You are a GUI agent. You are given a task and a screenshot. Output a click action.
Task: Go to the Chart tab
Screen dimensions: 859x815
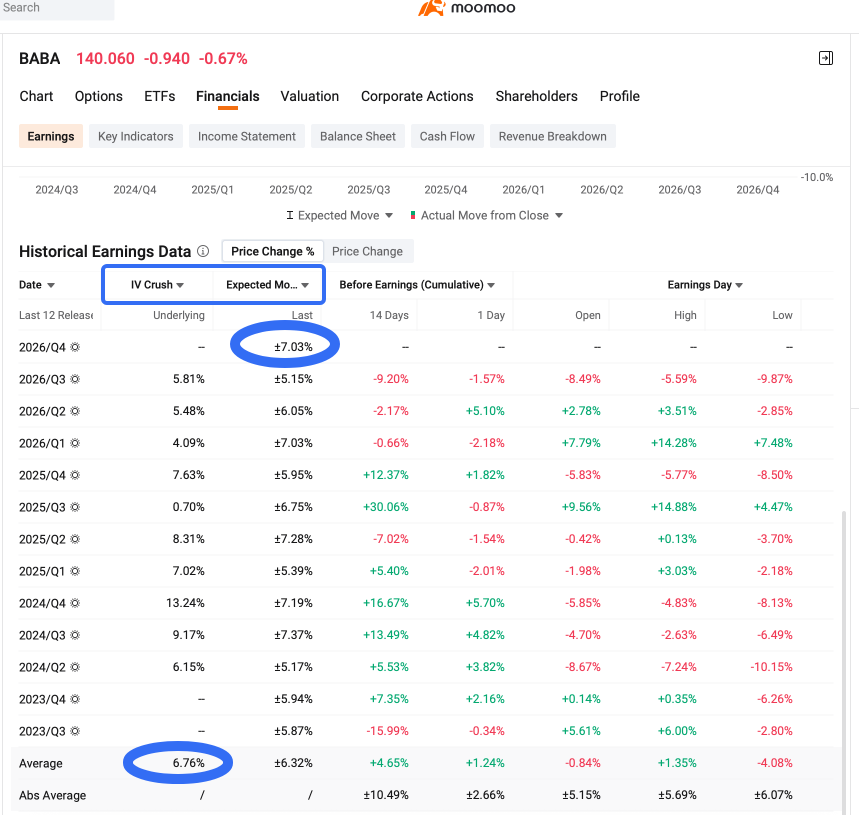click(x=36, y=96)
